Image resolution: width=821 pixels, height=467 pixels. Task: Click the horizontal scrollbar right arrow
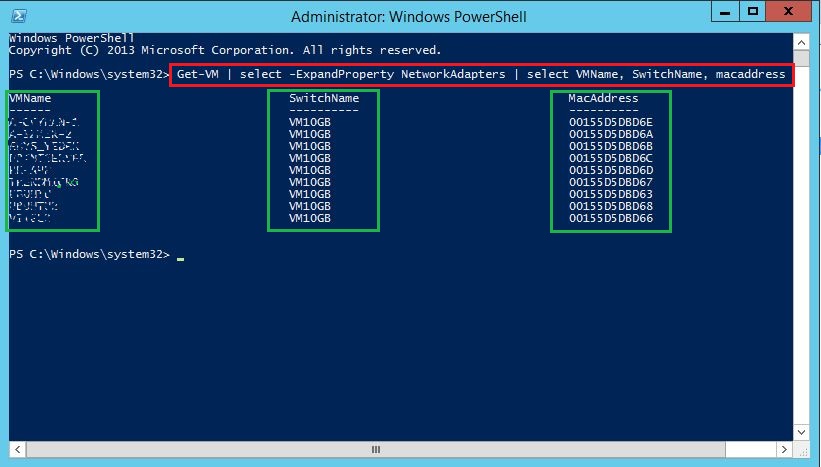tap(784, 449)
